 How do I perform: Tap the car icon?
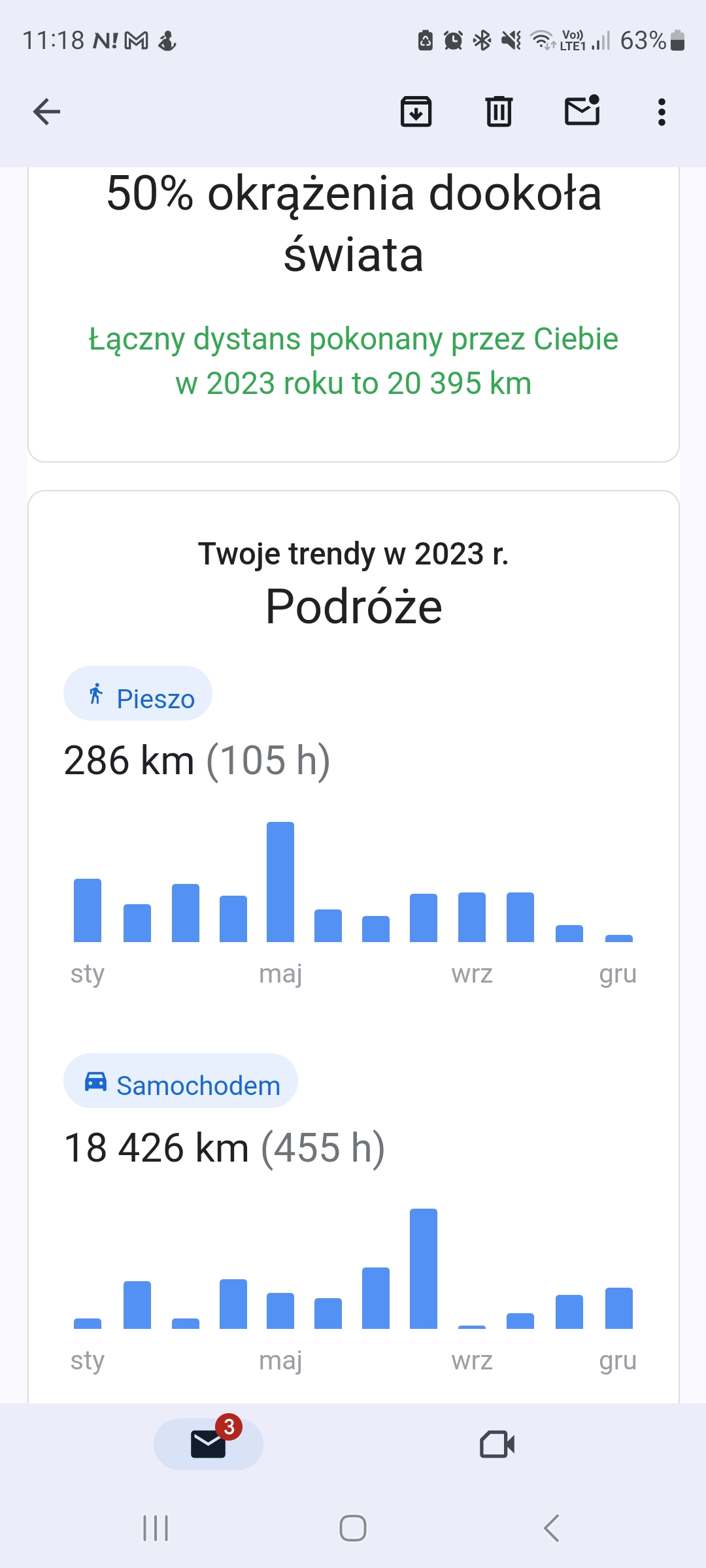point(96,1081)
